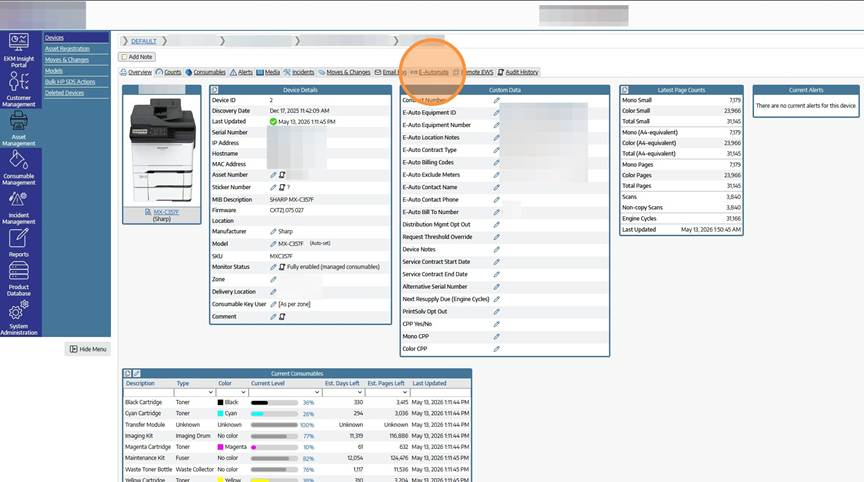Open the Incident Management sidebar icon

click(x=19, y=207)
